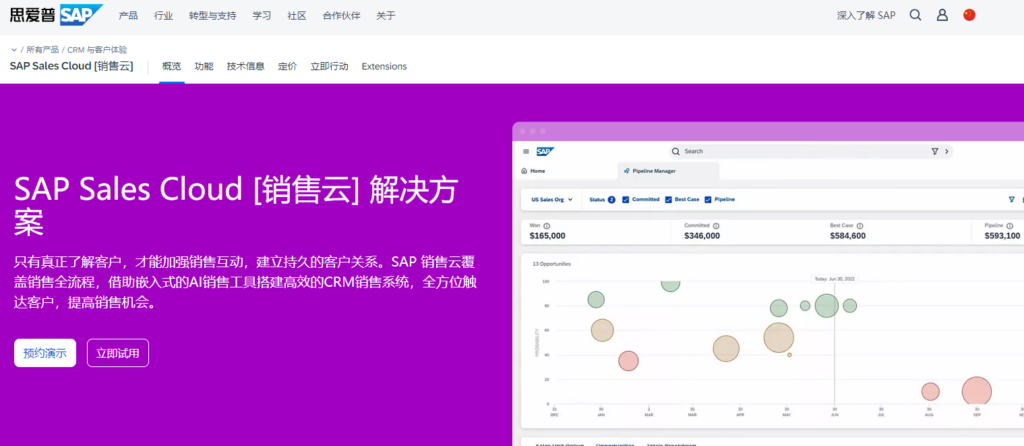The width and height of the screenshot is (1024, 446).
Task: Expand the breadcrumb chevron before 所有产品
Action: pyautogui.click(x=14, y=50)
